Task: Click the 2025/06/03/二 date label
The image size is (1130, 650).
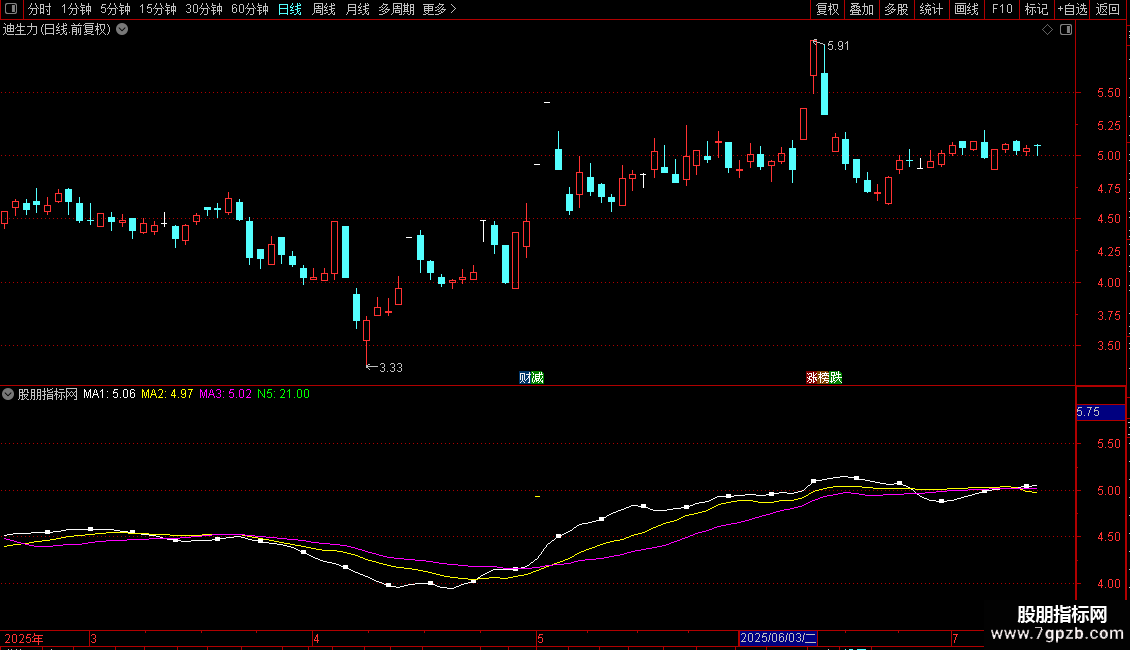Action: pyautogui.click(x=778, y=638)
